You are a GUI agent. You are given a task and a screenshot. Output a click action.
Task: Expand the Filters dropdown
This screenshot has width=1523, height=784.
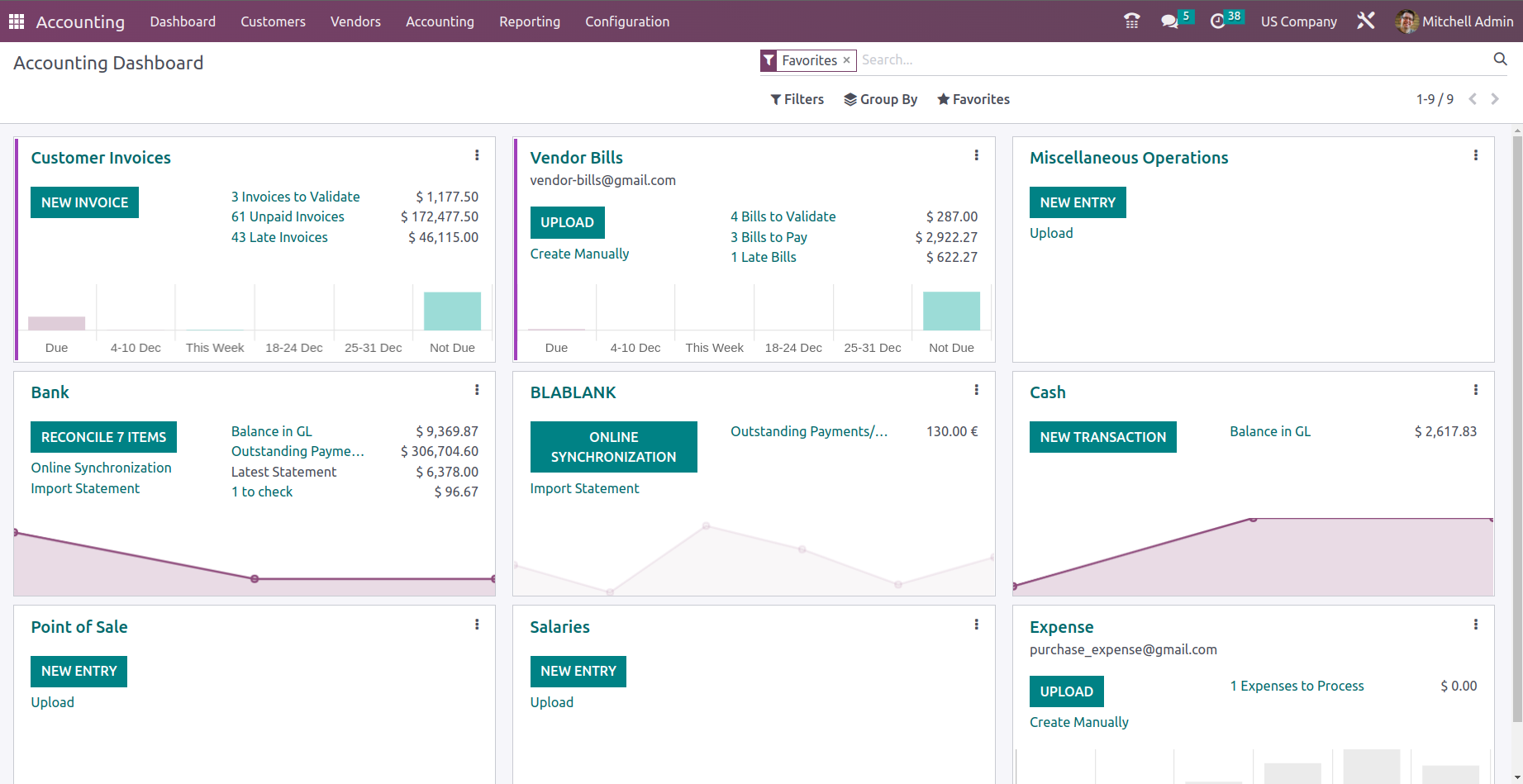pos(797,99)
